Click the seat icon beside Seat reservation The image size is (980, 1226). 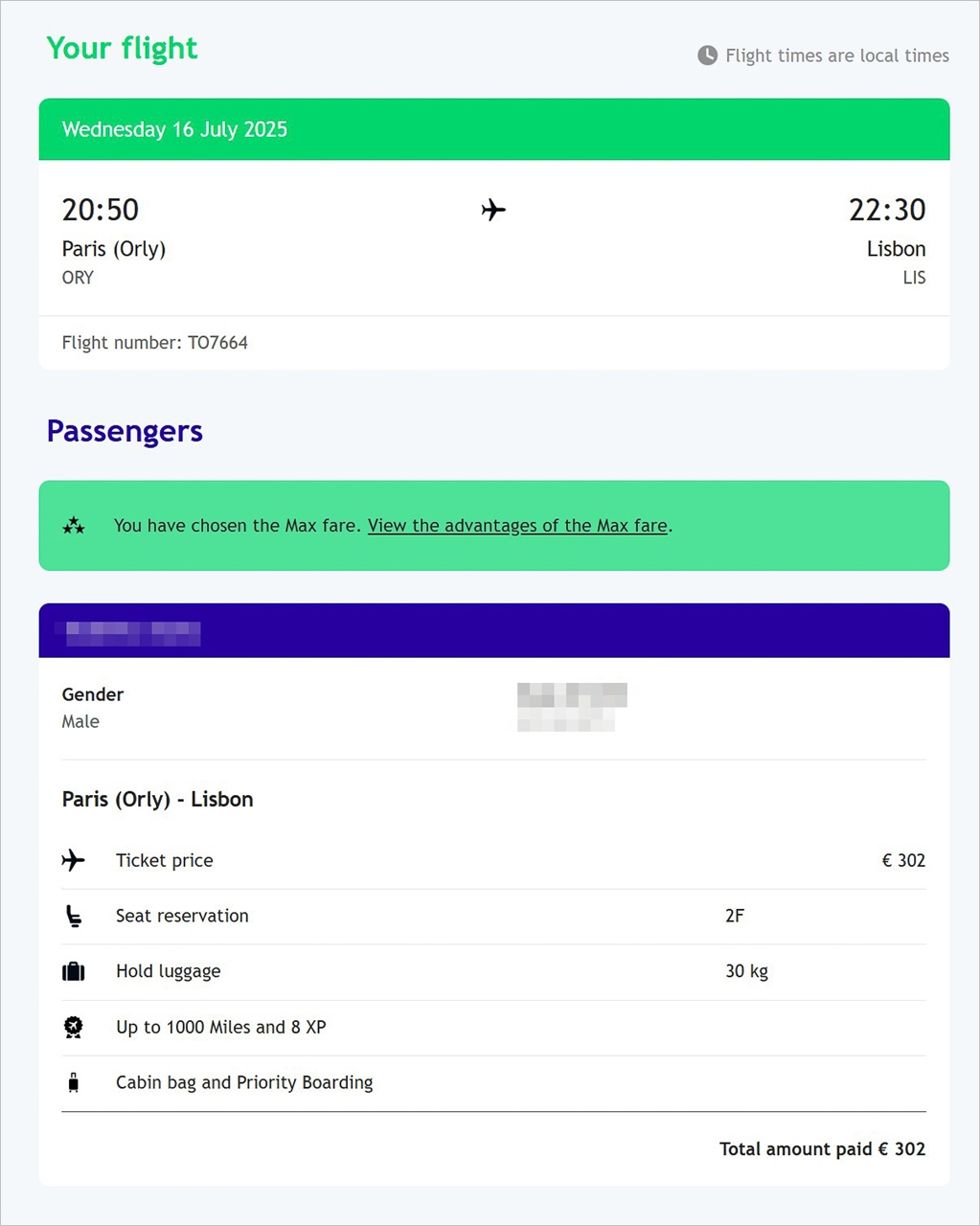click(x=74, y=917)
